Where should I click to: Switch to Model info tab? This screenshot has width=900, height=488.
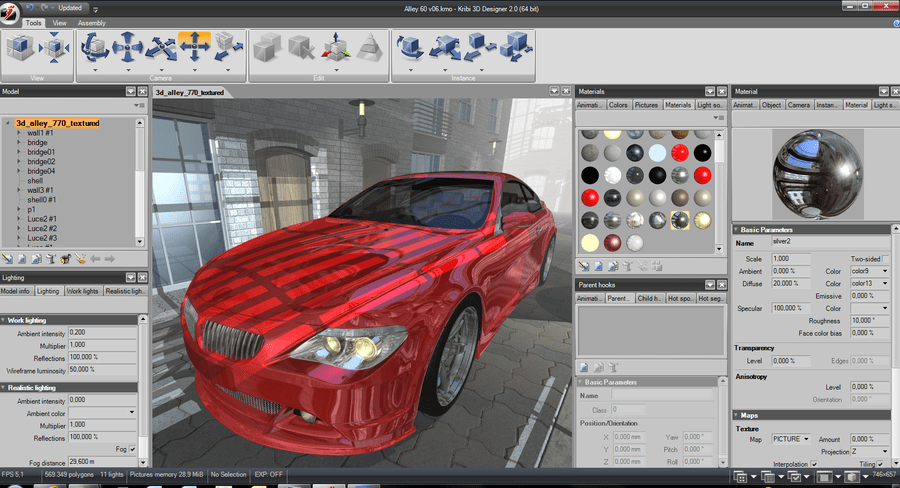tap(15, 291)
